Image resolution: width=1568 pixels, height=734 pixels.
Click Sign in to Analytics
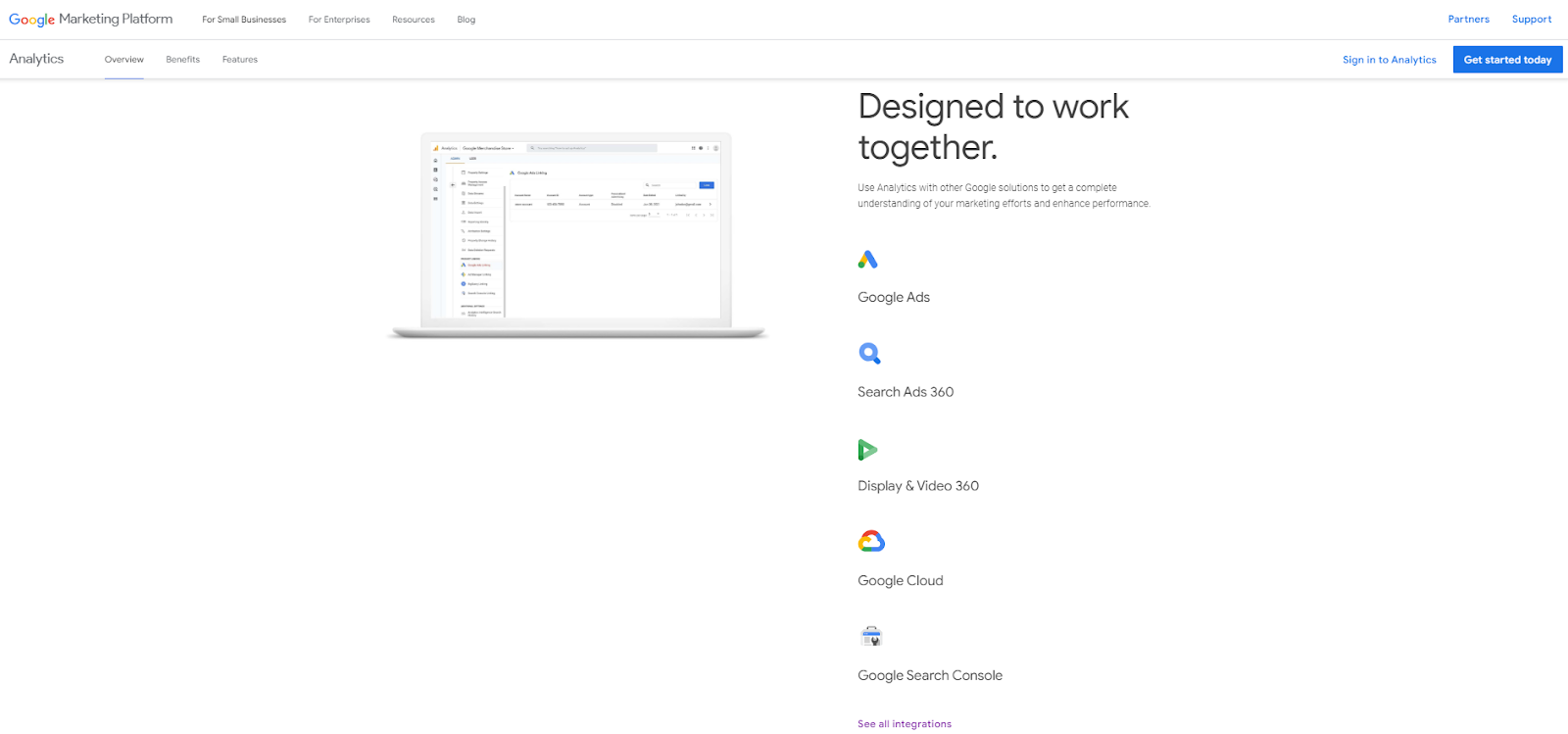click(x=1390, y=60)
